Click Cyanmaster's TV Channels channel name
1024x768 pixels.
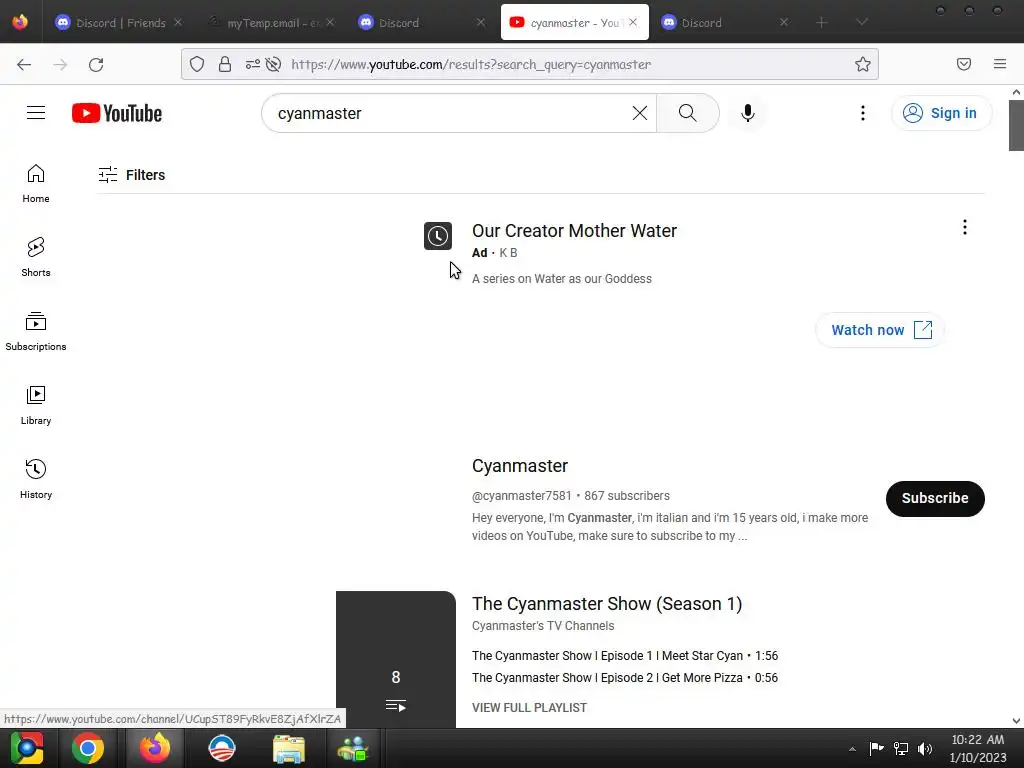coord(543,626)
